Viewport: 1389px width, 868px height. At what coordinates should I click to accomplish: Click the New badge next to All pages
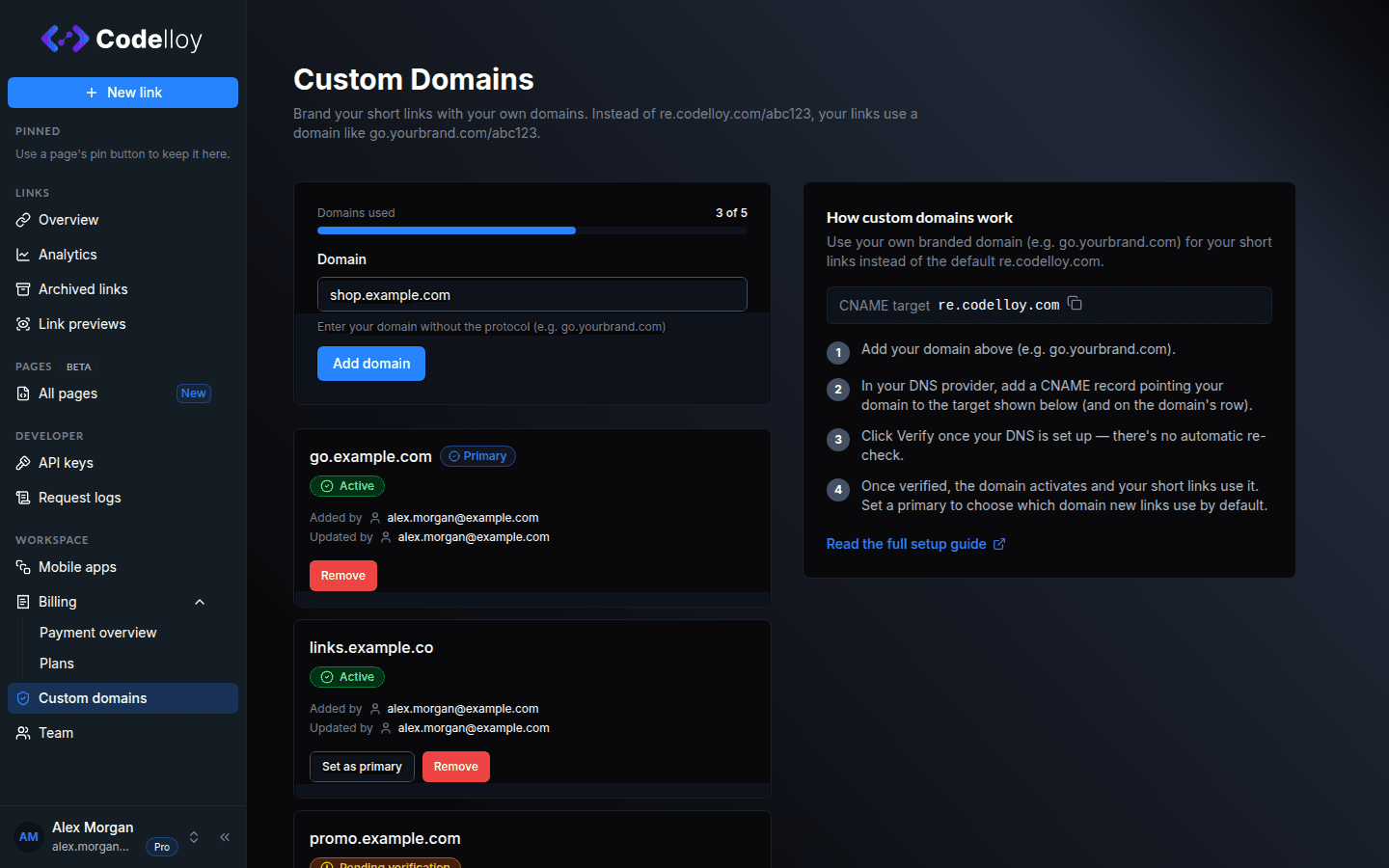click(194, 393)
